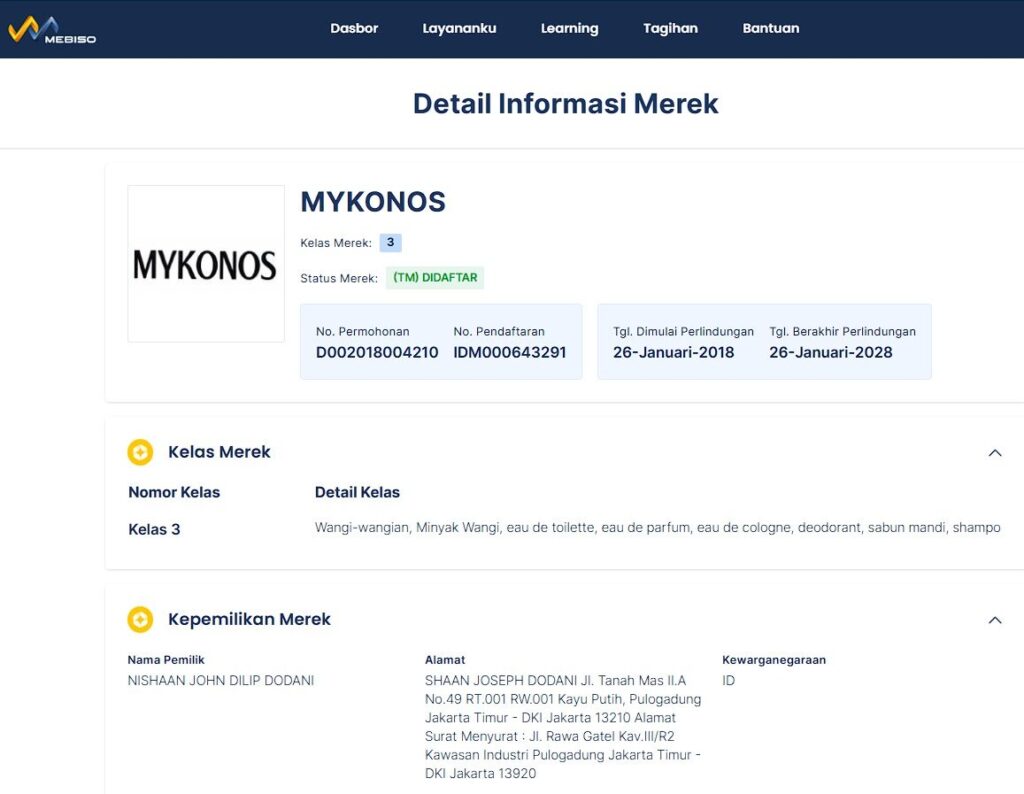
Task: Click the Kelas Merek section title
Action: (x=219, y=452)
